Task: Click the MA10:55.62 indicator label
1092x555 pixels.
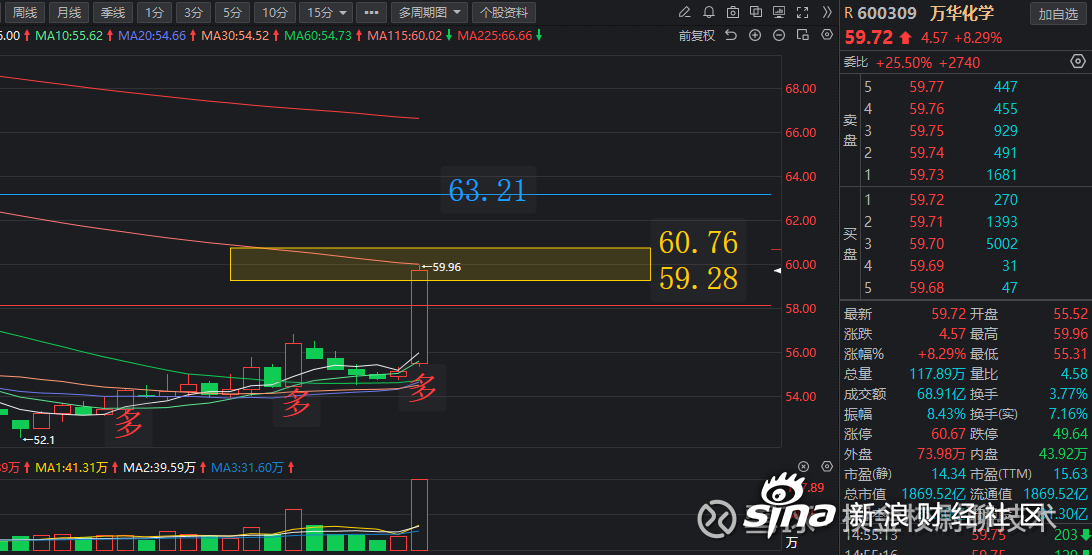Action: pyautogui.click(x=68, y=36)
